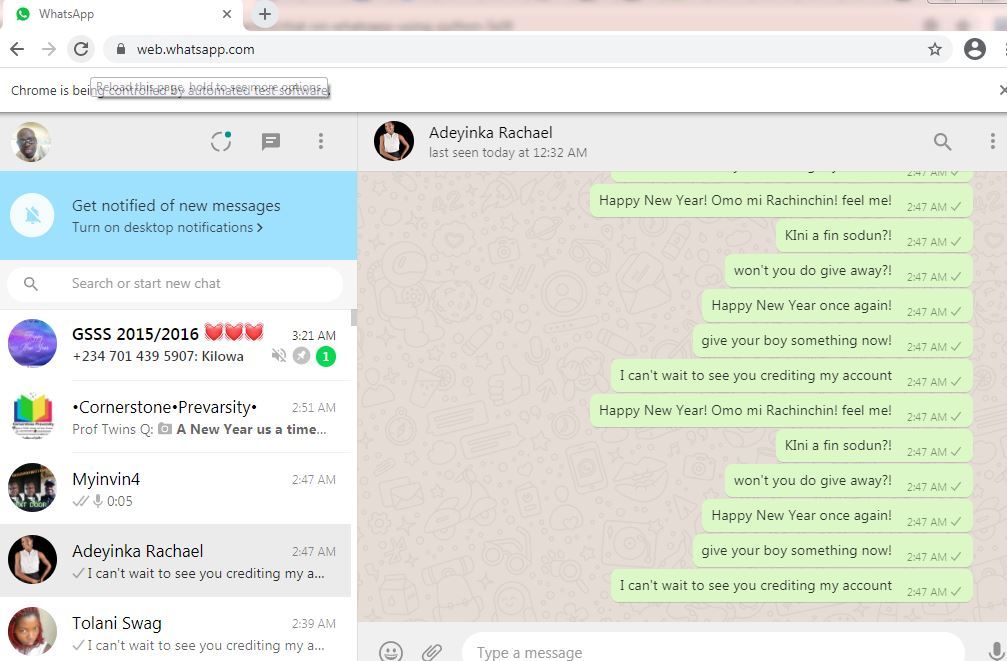Viewport: 1007px width, 661px height.
Task: Click the Myinvin4 avatar
Action: click(x=32, y=488)
